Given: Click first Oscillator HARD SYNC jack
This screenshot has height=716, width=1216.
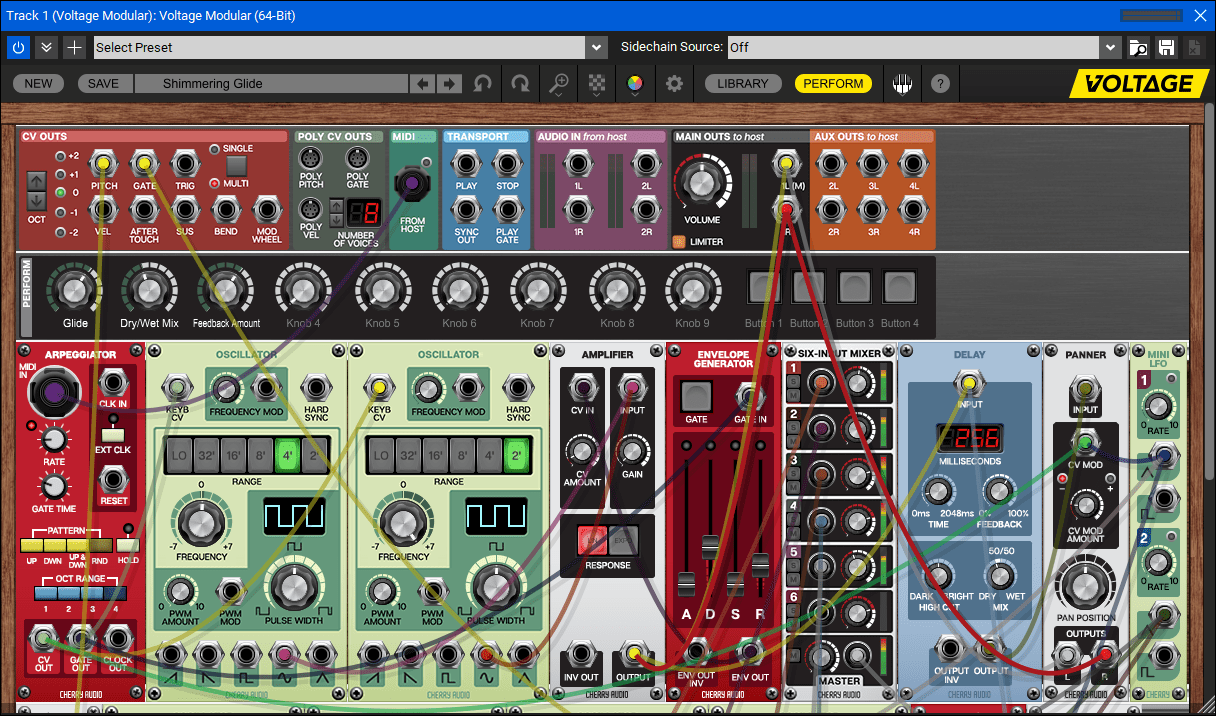Looking at the screenshot, I should (317, 387).
